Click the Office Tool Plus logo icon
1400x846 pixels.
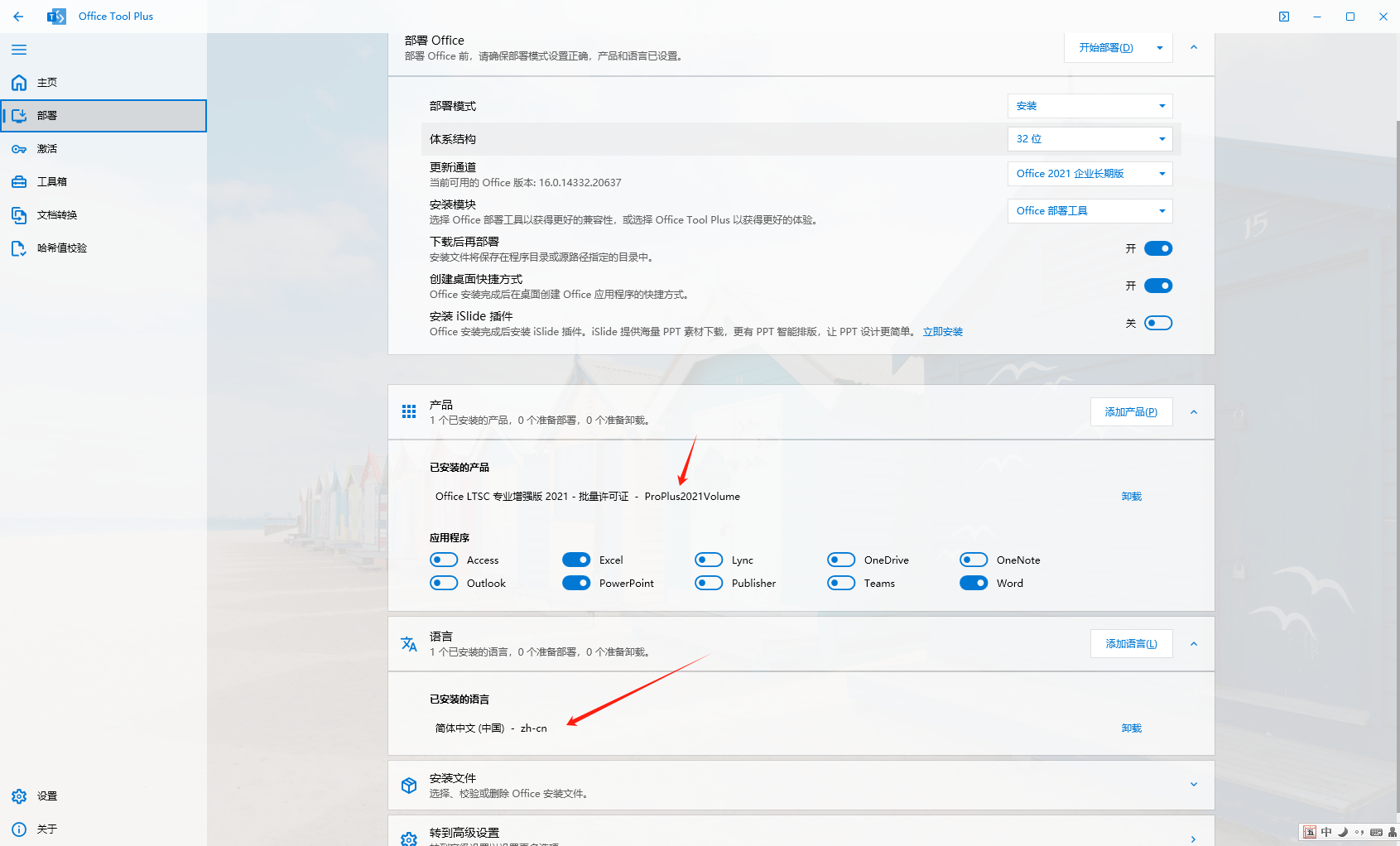click(x=56, y=17)
